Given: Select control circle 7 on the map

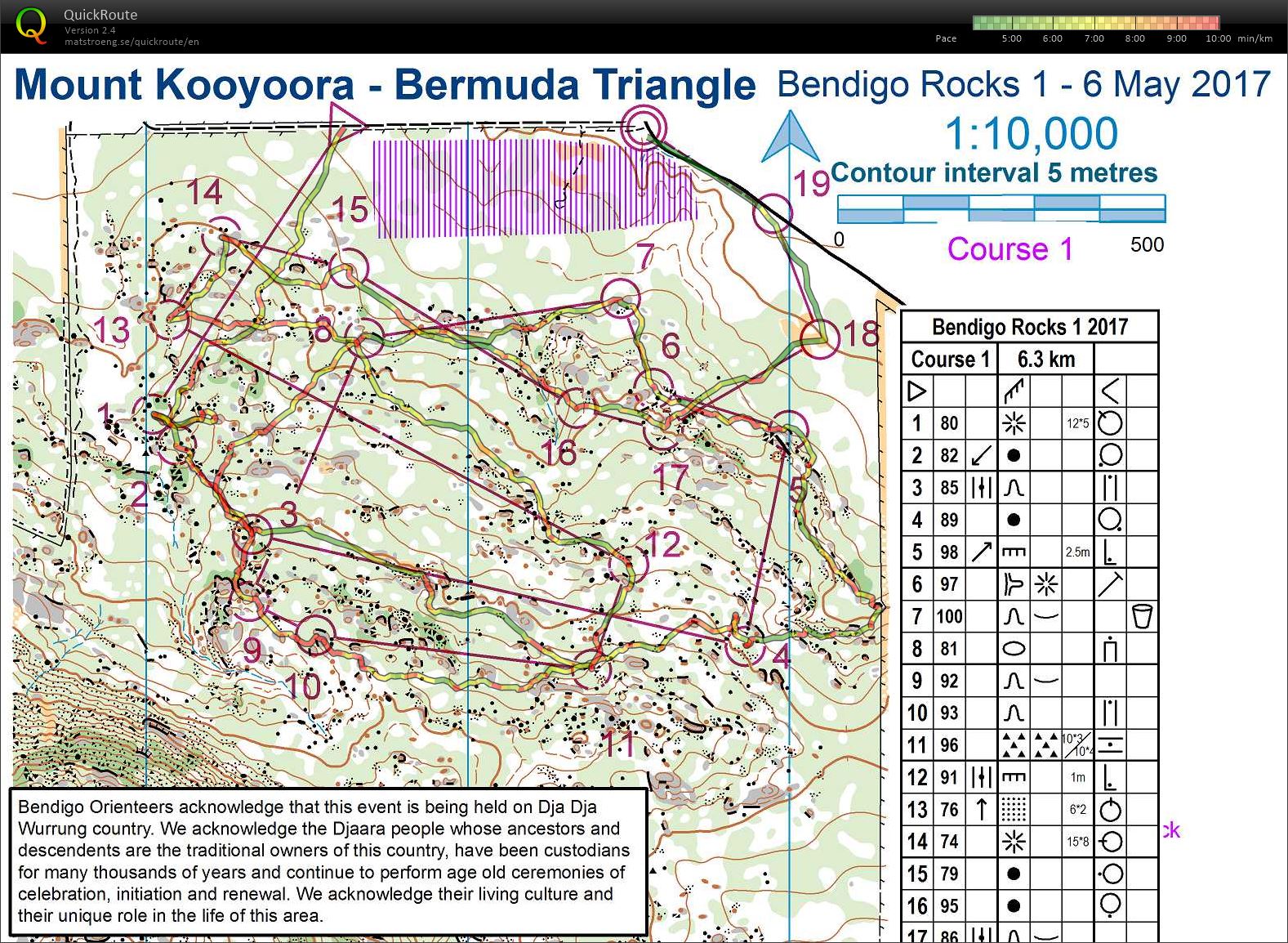Looking at the screenshot, I should (620, 298).
